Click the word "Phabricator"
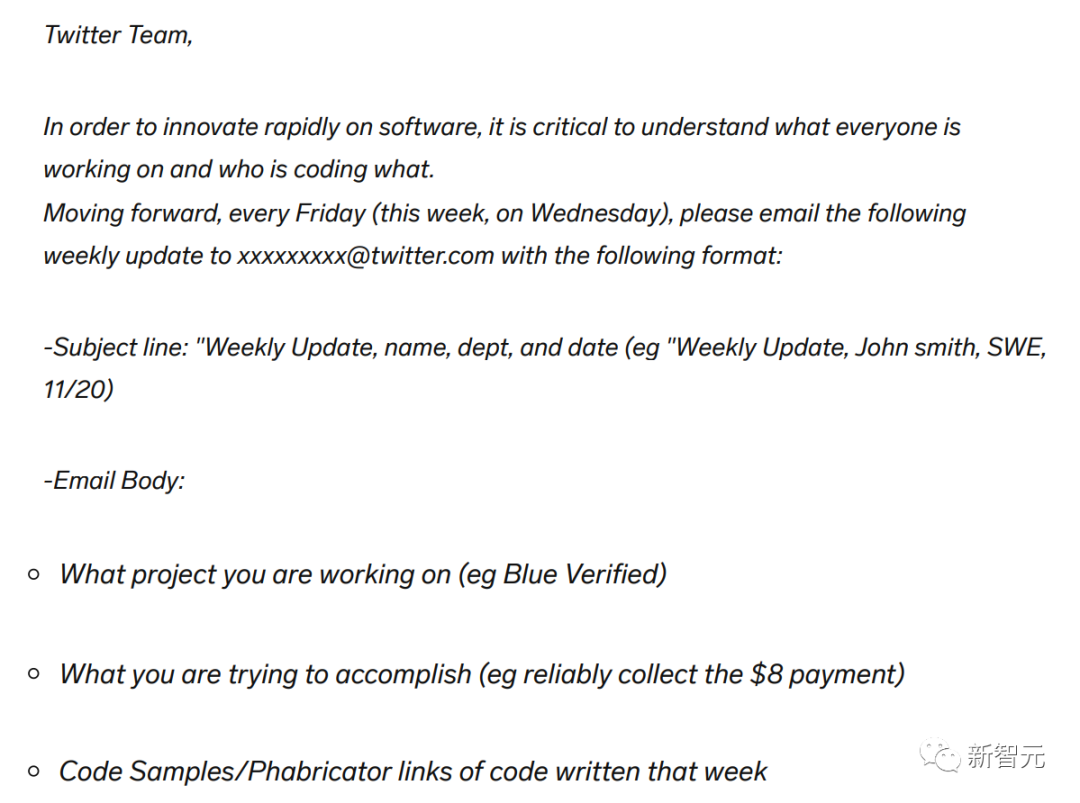 click(x=319, y=771)
